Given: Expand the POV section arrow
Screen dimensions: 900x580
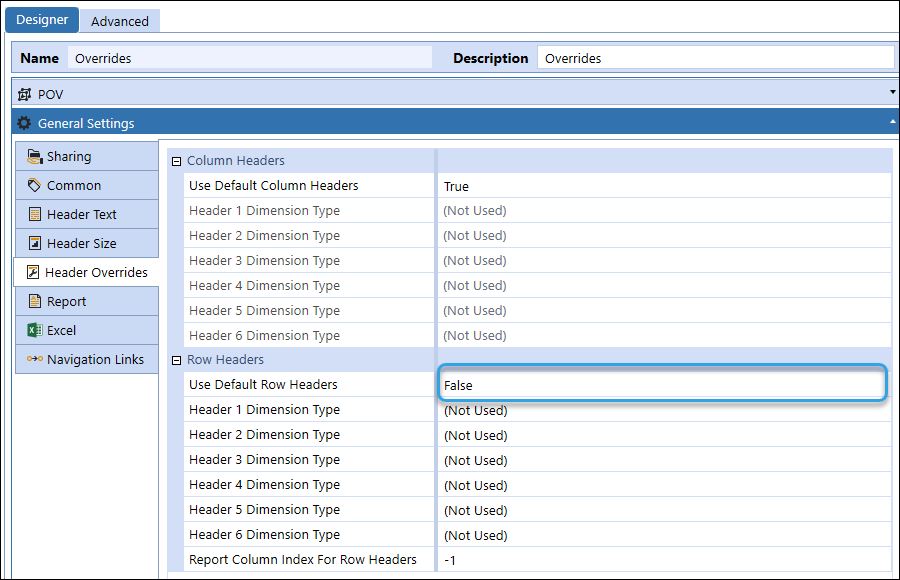Looking at the screenshot, I should tap(893, 92).
